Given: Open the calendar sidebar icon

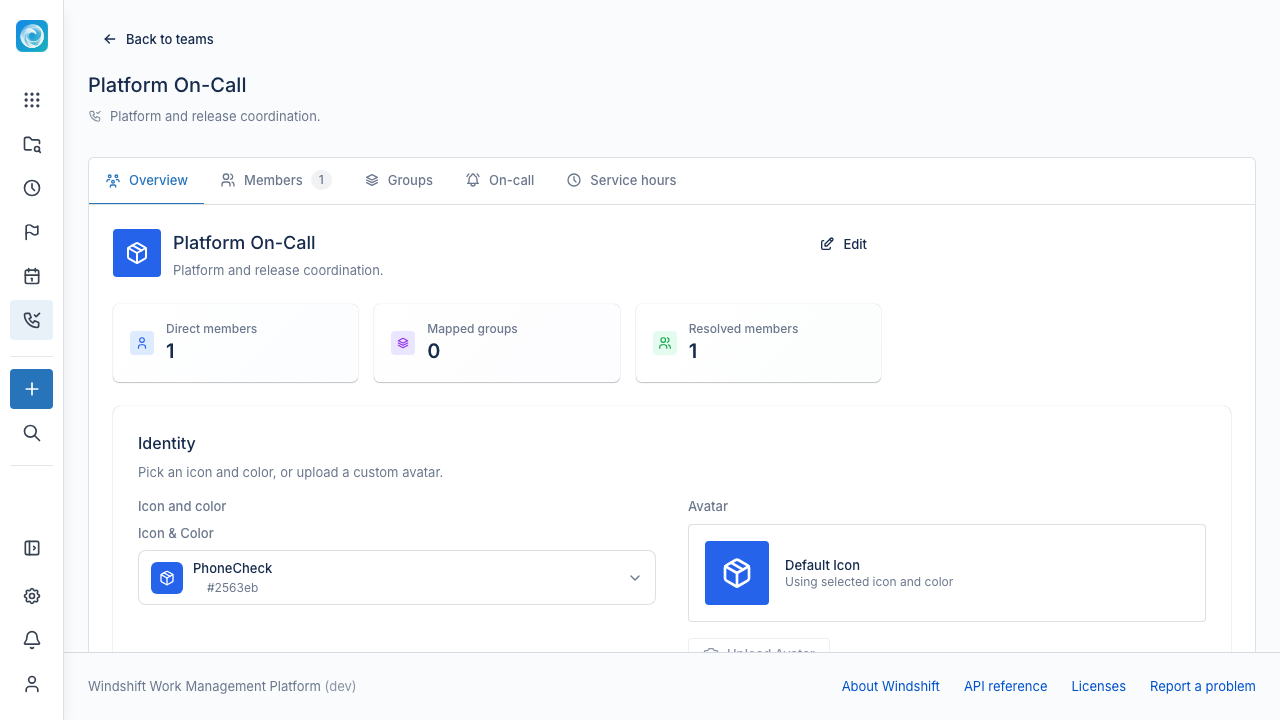Looking at the screenshot, I should tap(32, 276).
